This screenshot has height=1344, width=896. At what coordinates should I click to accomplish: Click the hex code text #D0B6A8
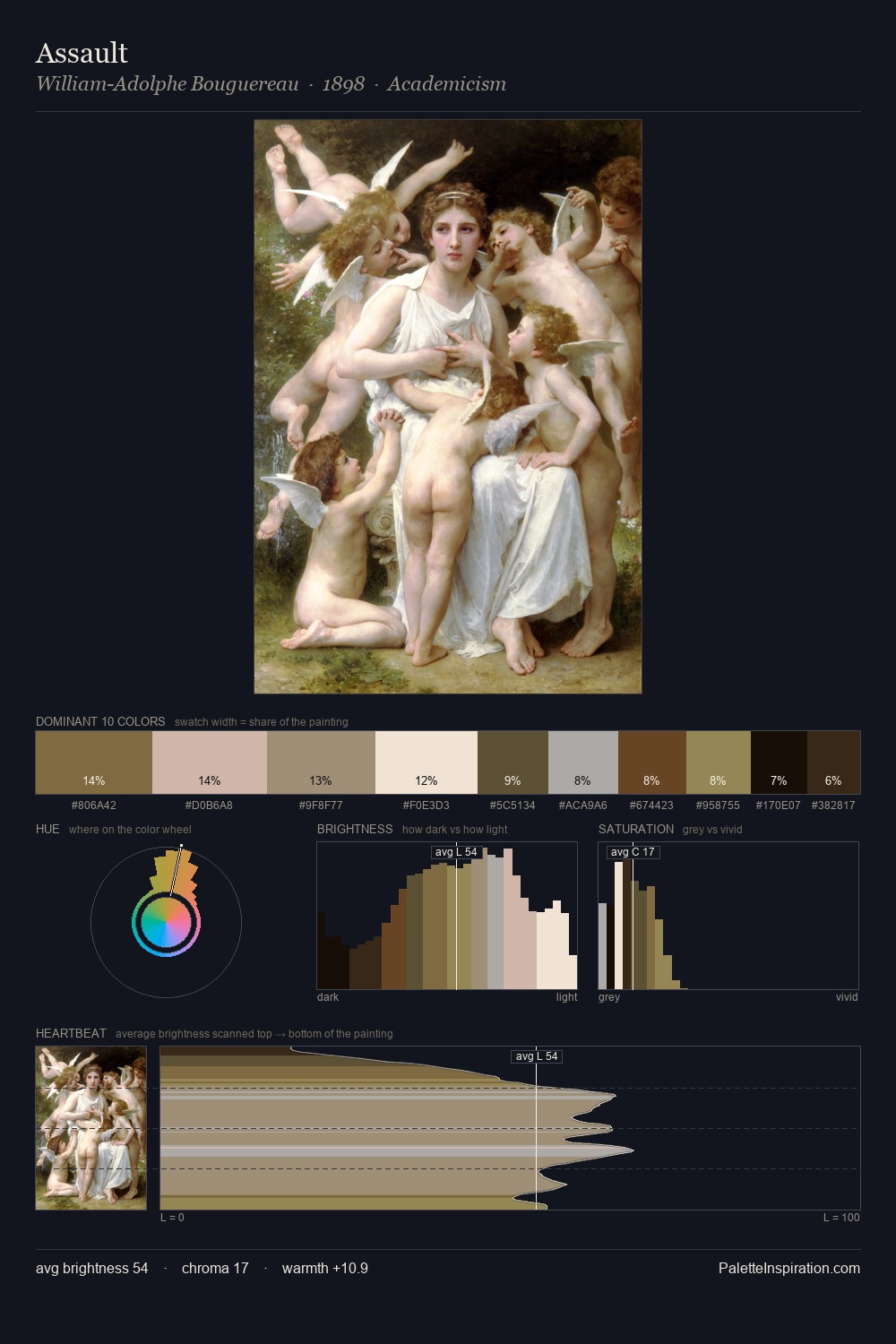pyautogui.click(x=209, y=806)
